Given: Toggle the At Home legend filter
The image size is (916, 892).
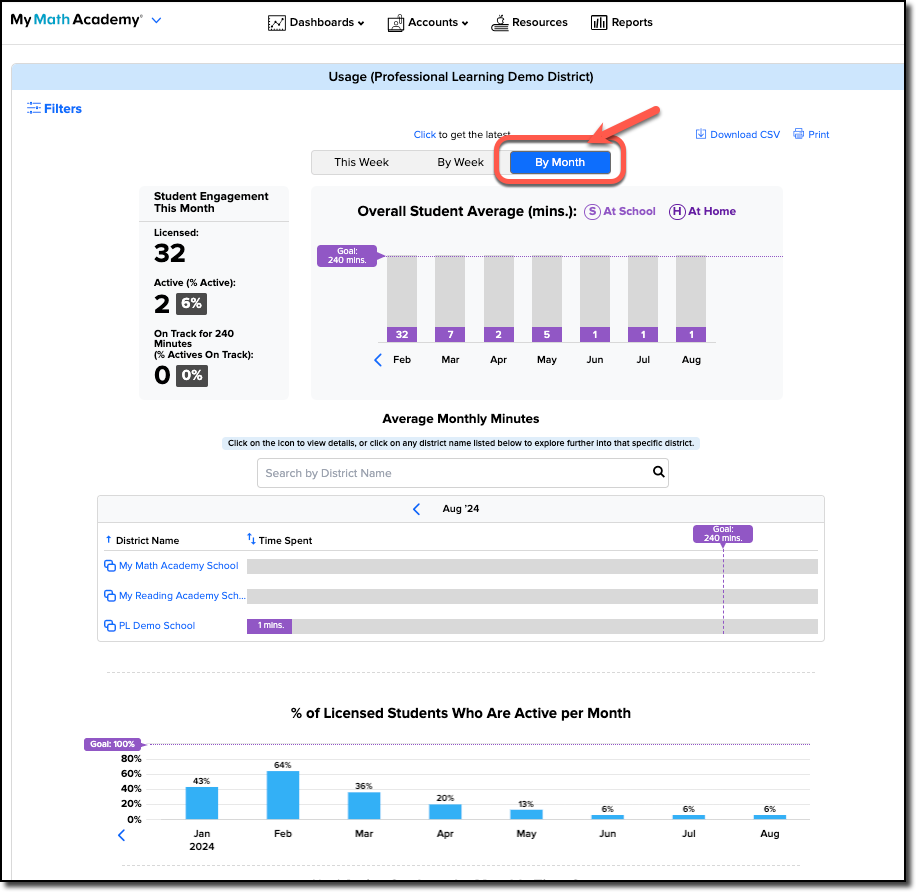Looking at the screenshot, I should click(702, 211).
